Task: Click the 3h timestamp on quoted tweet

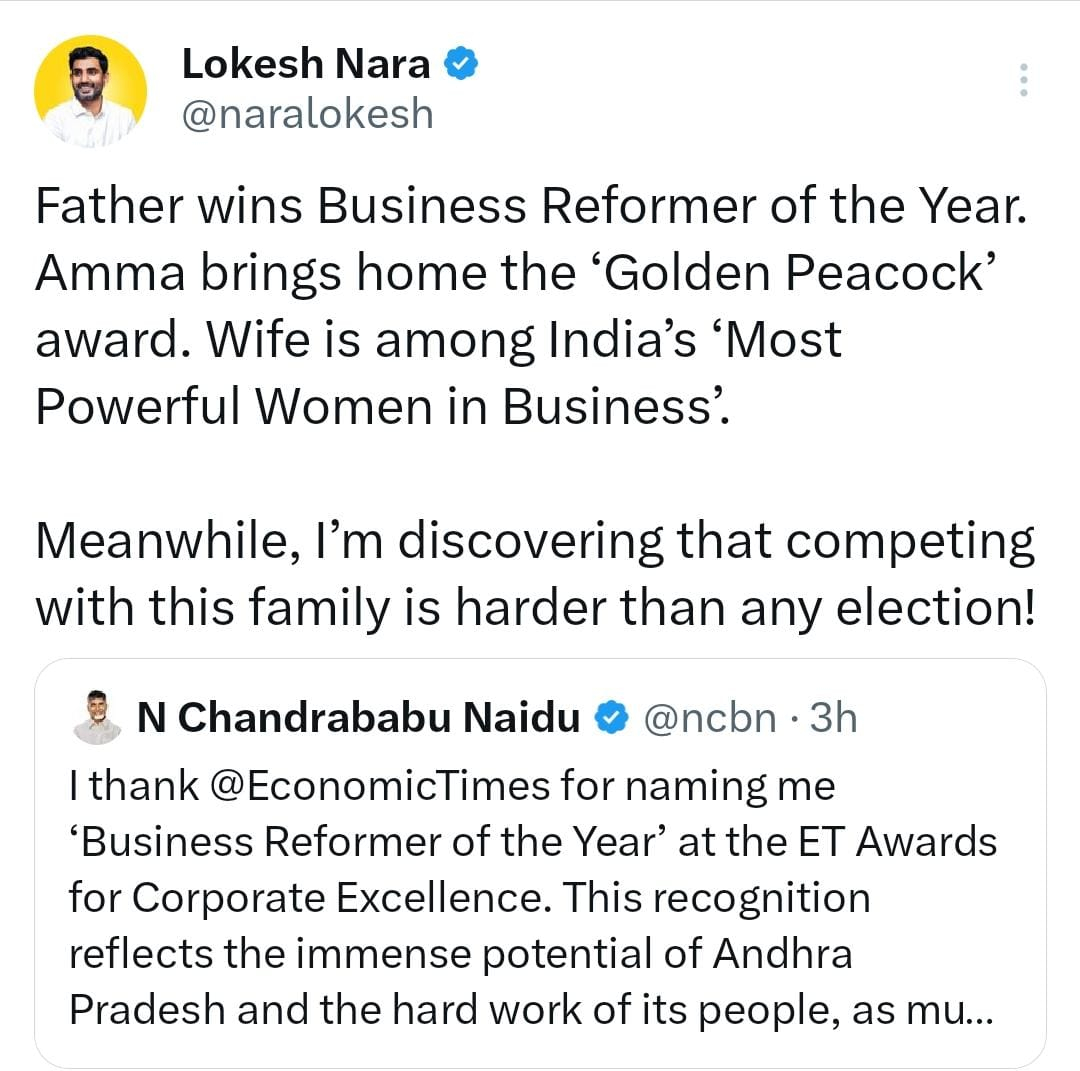Action: click(833, 718)
